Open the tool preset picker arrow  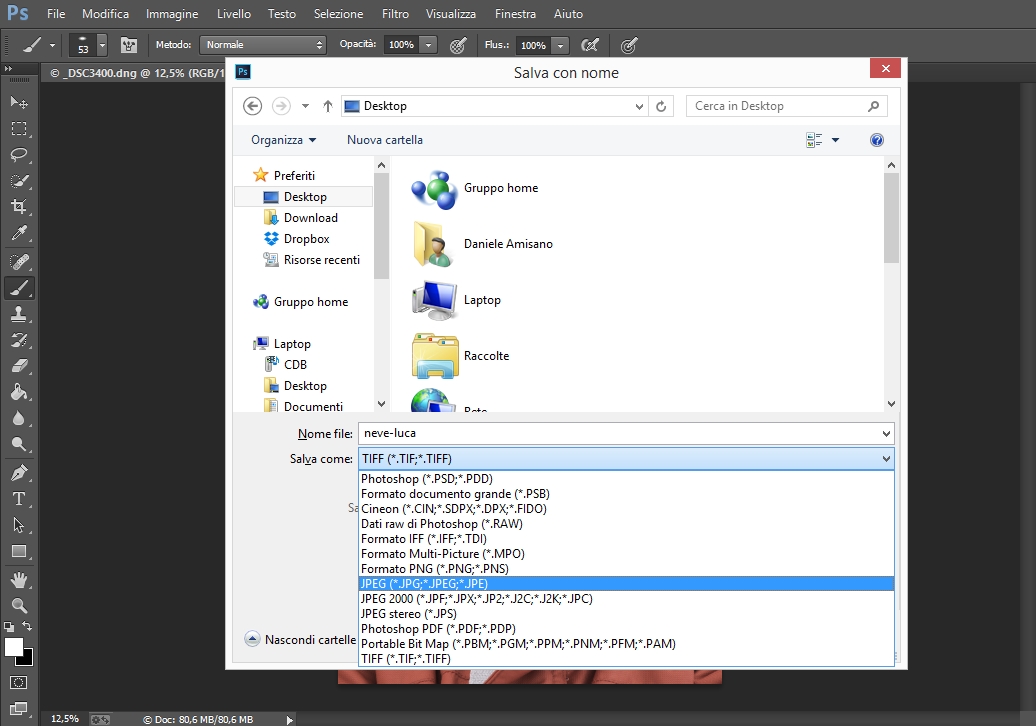pos(52,46)
